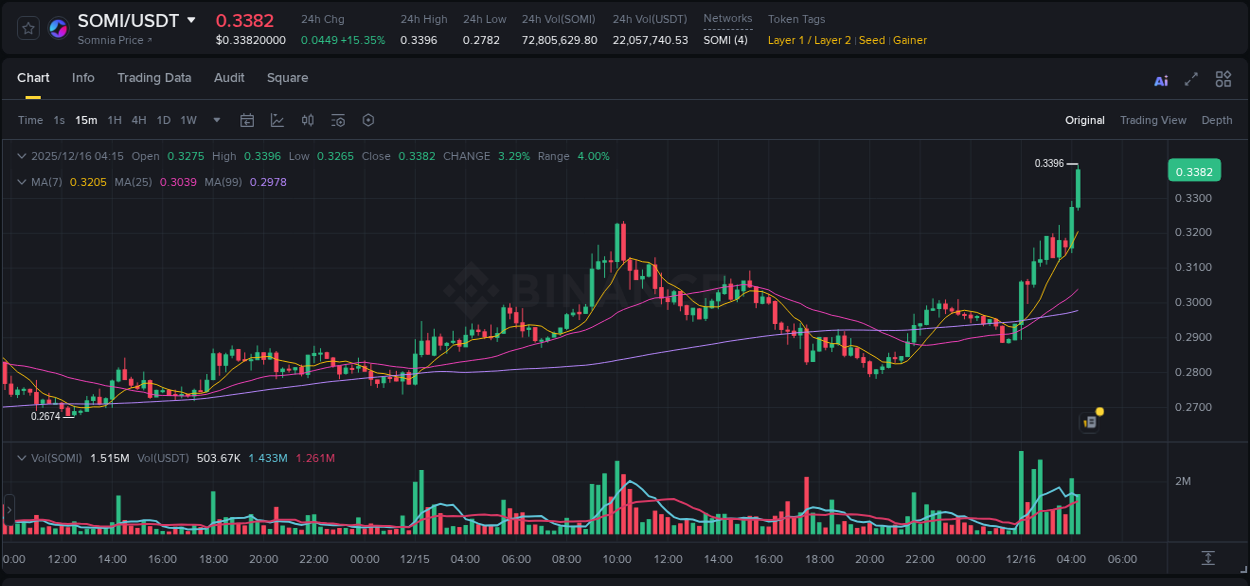Open the SOMI/USDT pair dropdown

click(192, 20)
